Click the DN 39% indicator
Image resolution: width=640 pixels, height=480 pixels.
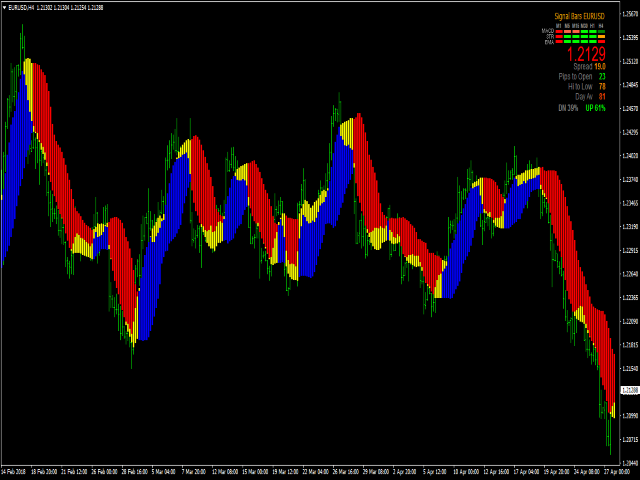coord(568,108)
